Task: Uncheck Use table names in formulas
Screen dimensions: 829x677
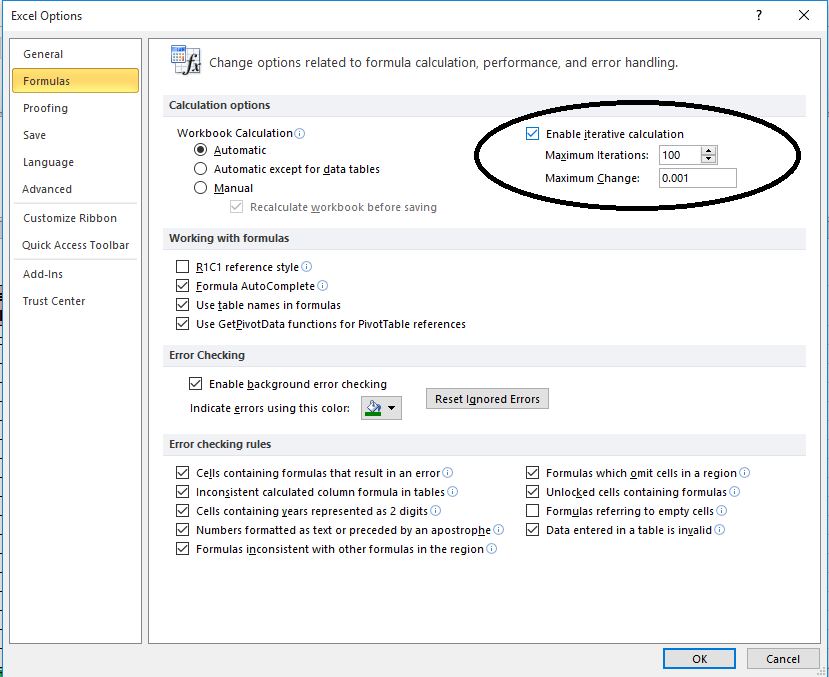Action: coord(182,305)
